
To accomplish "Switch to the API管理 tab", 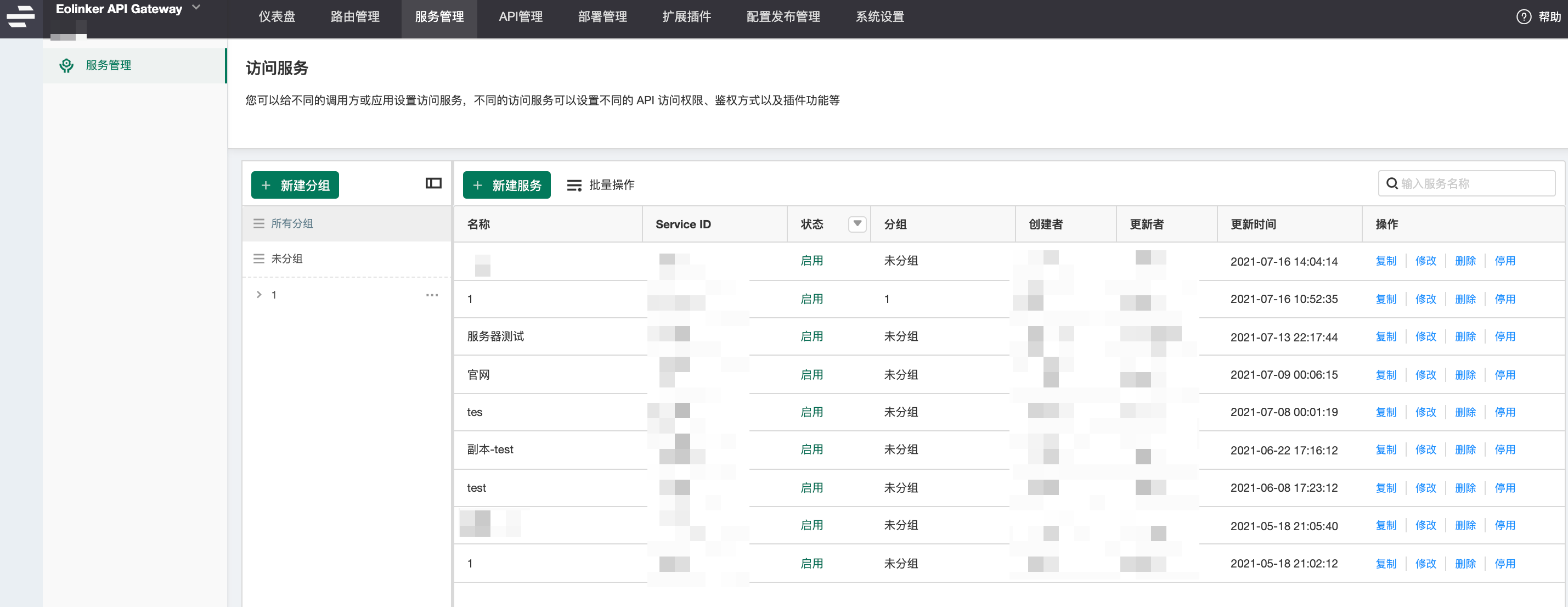I will click(x=521, y=17).
